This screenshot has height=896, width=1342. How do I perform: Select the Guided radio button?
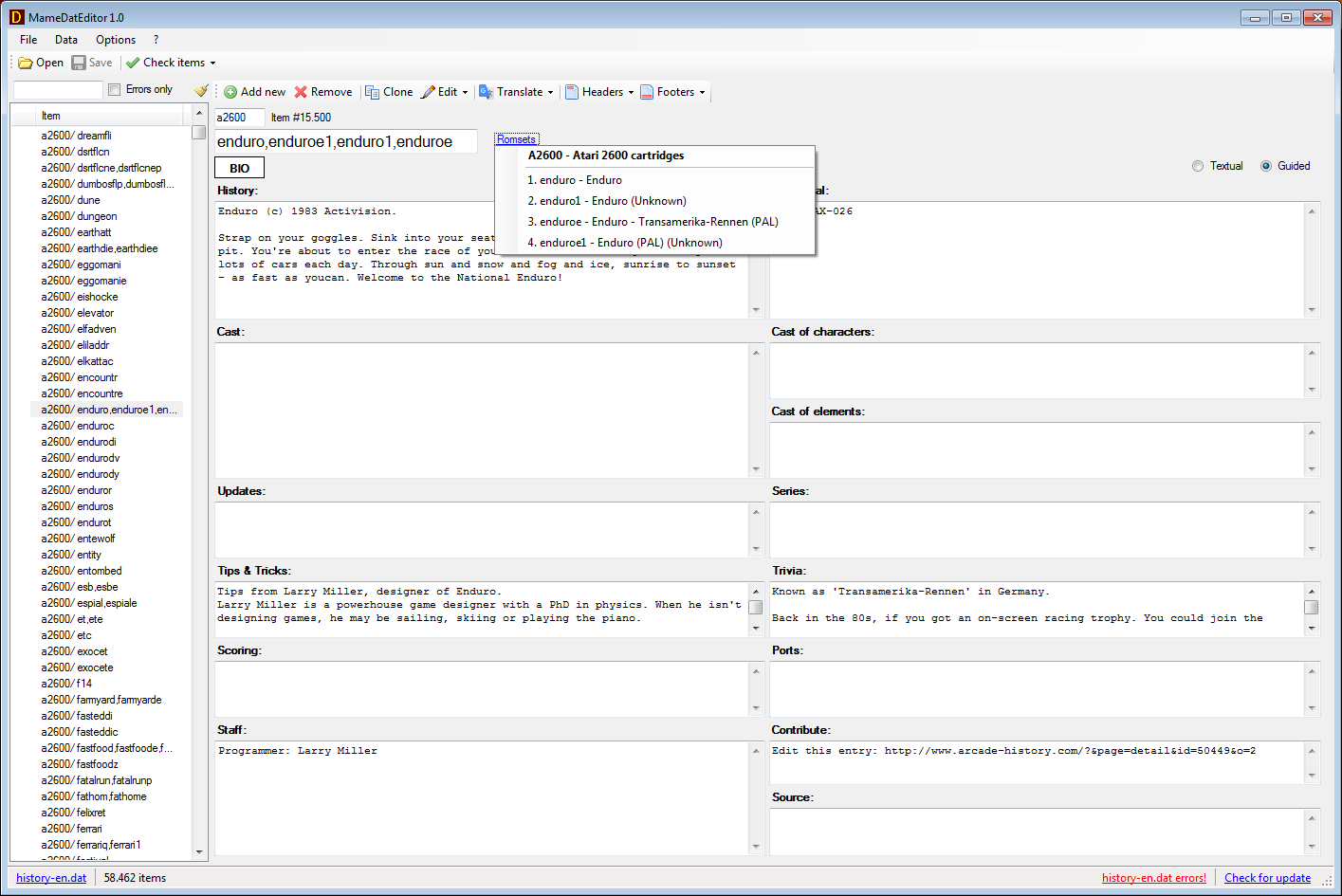(x=1266, y=166)
